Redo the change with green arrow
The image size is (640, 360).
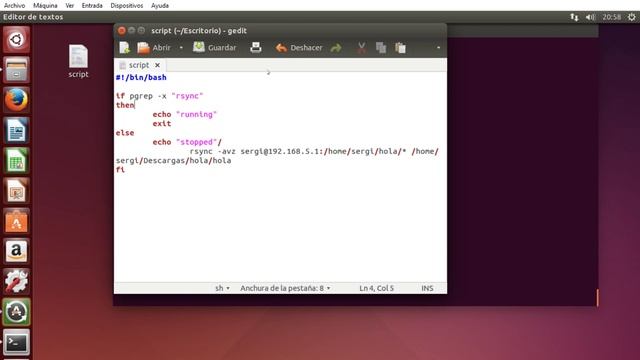[336, 48]
